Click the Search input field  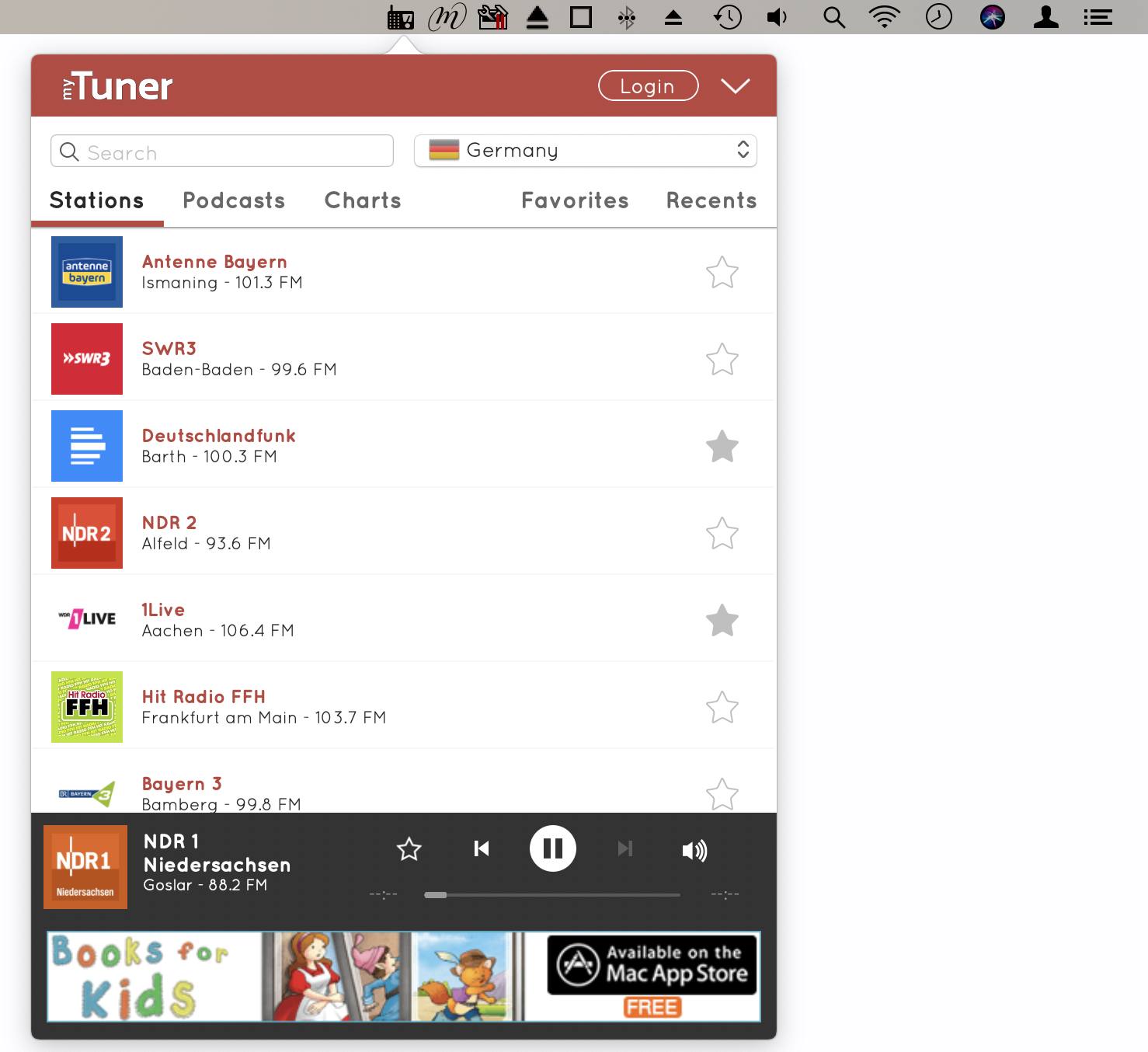pos(222,151)
